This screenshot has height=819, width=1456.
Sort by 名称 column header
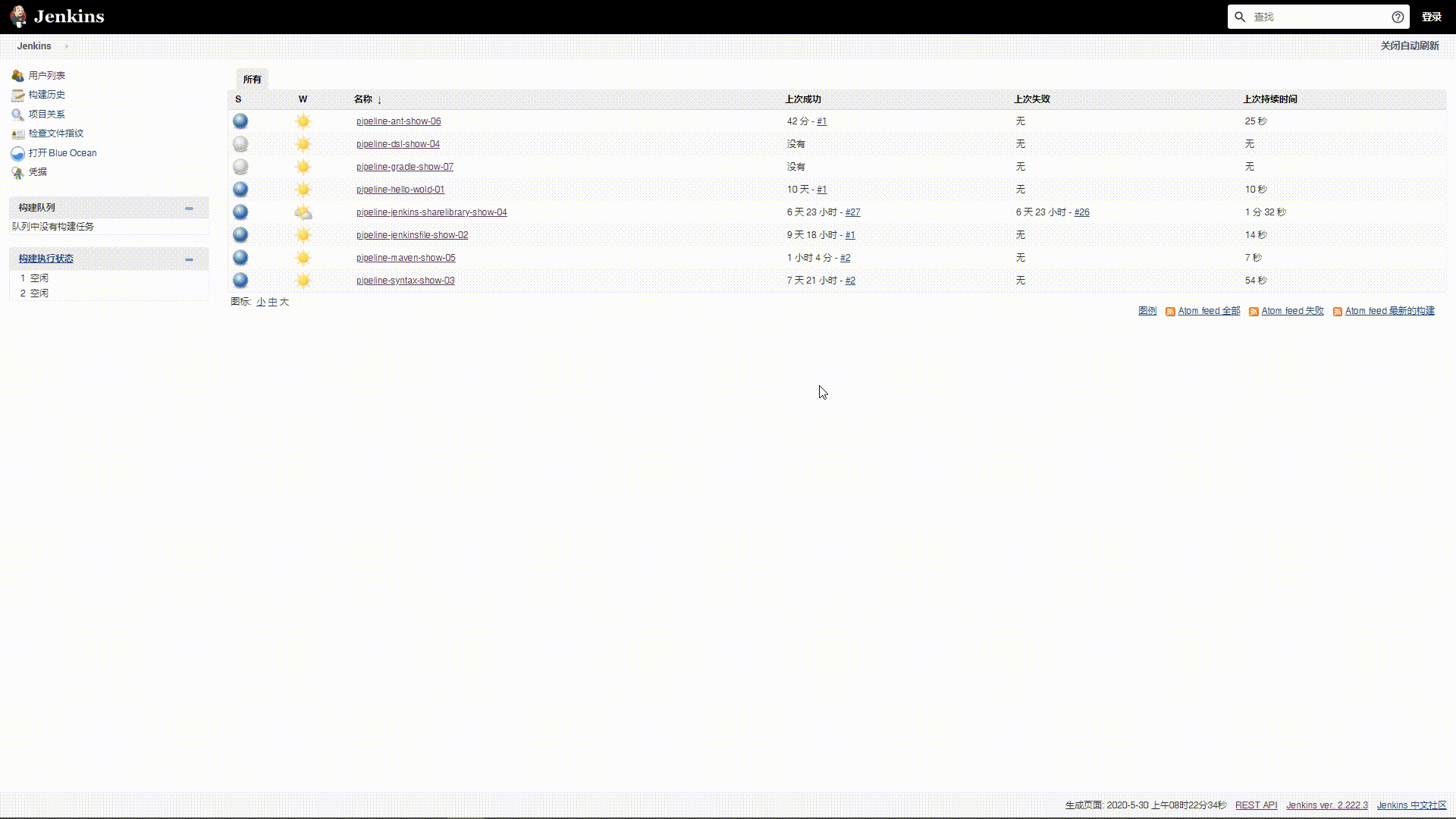368,99
